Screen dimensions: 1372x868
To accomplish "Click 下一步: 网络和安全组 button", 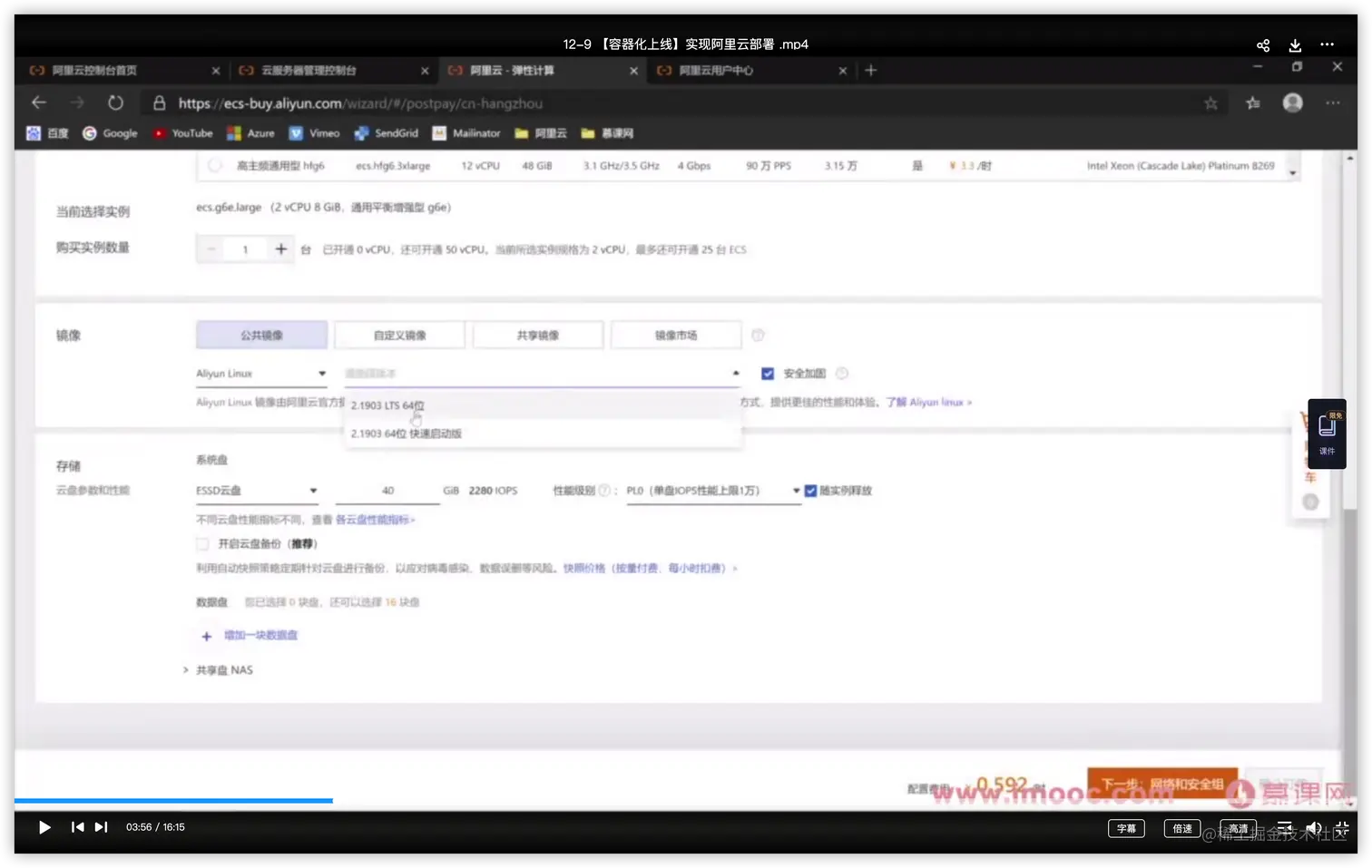I will click(1161, 784).
